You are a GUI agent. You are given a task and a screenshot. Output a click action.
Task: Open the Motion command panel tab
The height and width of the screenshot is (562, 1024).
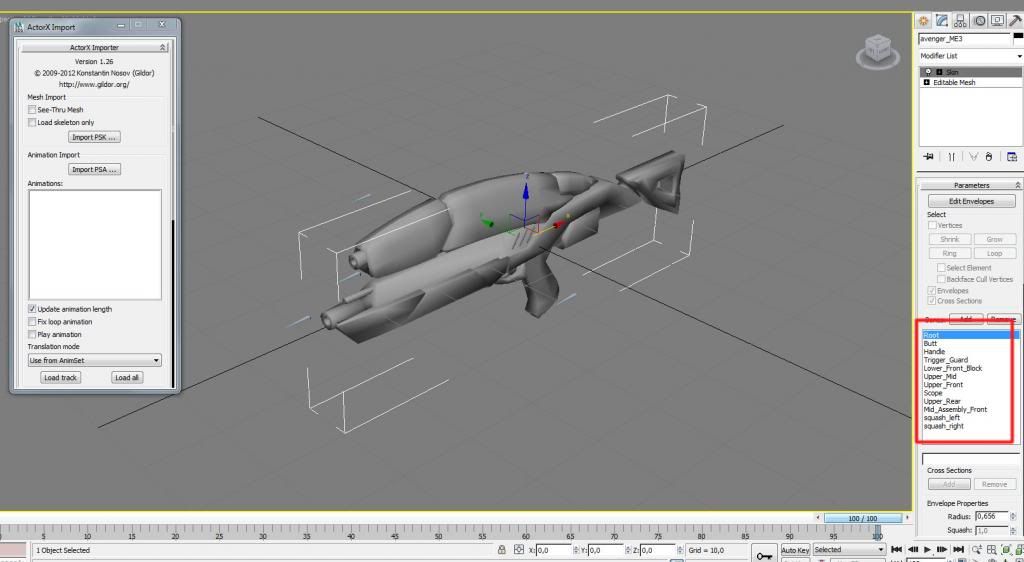[979, 21]
